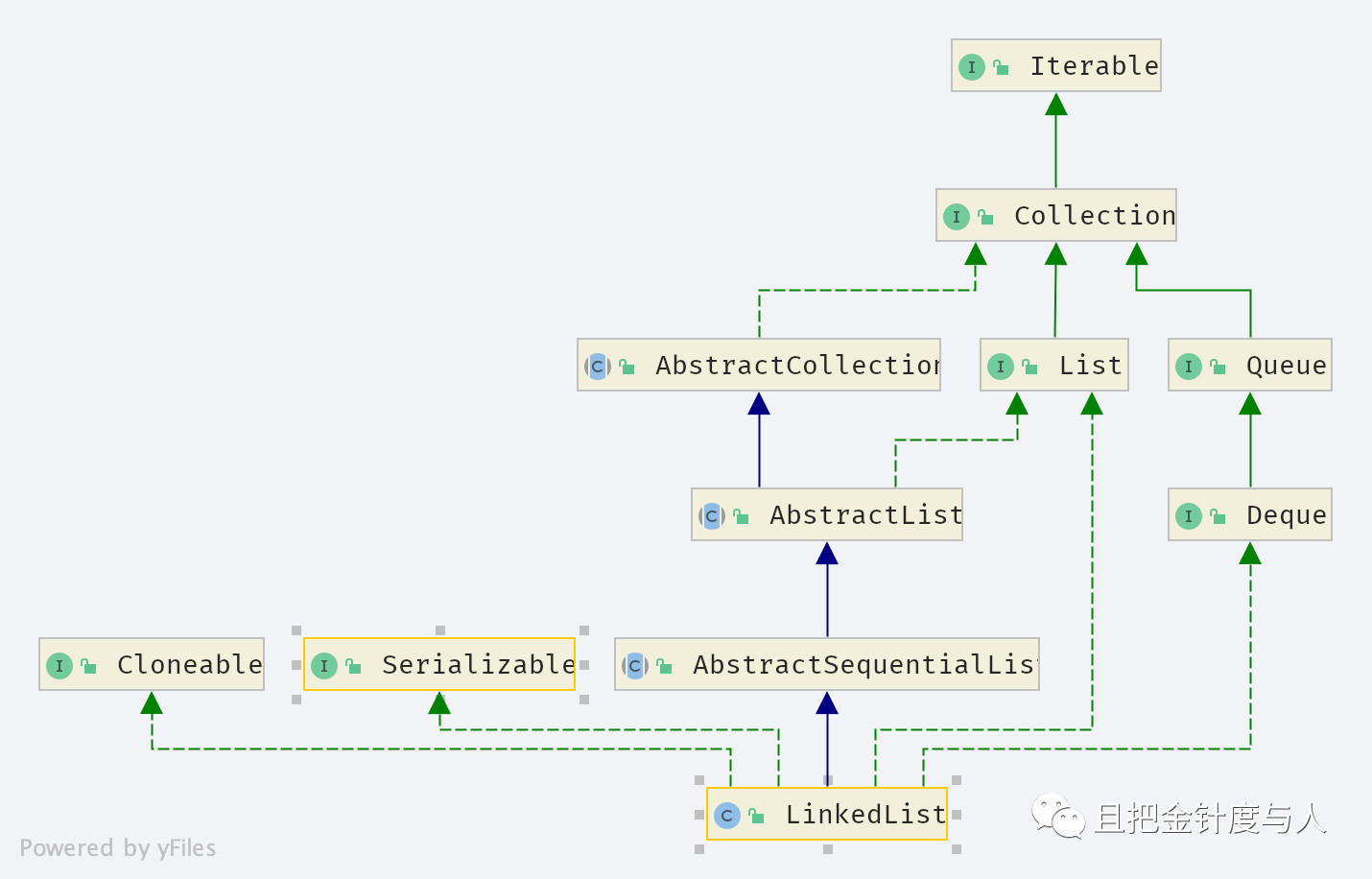This screenshot has width=1372, height=879.
Task: Click the lock icon on Deque node
Action: tap(1218, 516)
